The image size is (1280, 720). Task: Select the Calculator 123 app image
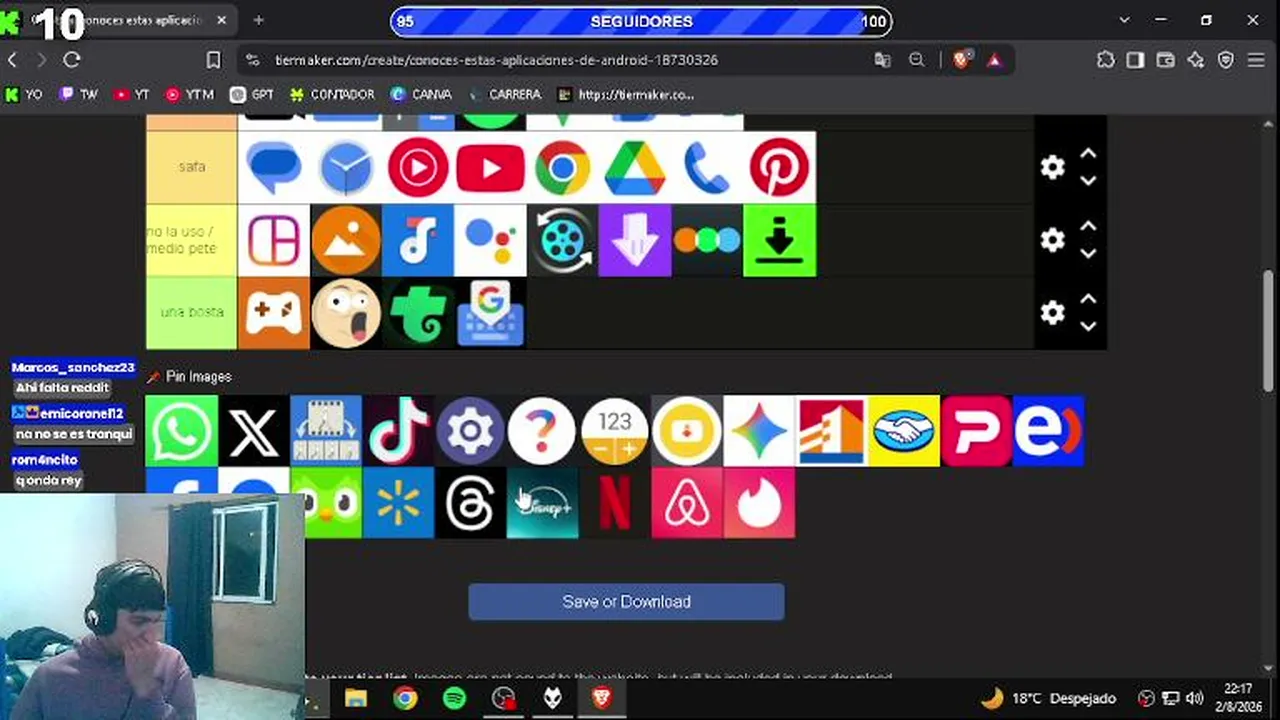(x=615, y=431)
